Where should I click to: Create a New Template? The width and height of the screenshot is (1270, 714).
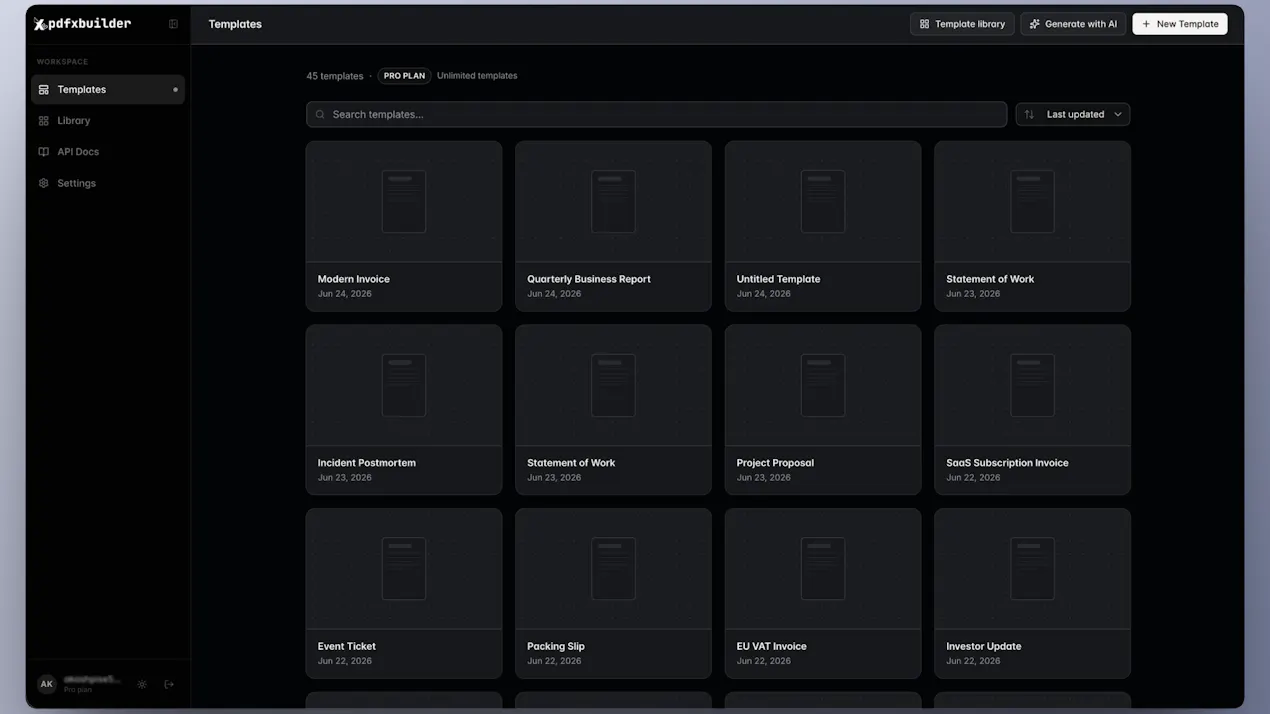pyautogui.click(x=1180, y=24)
